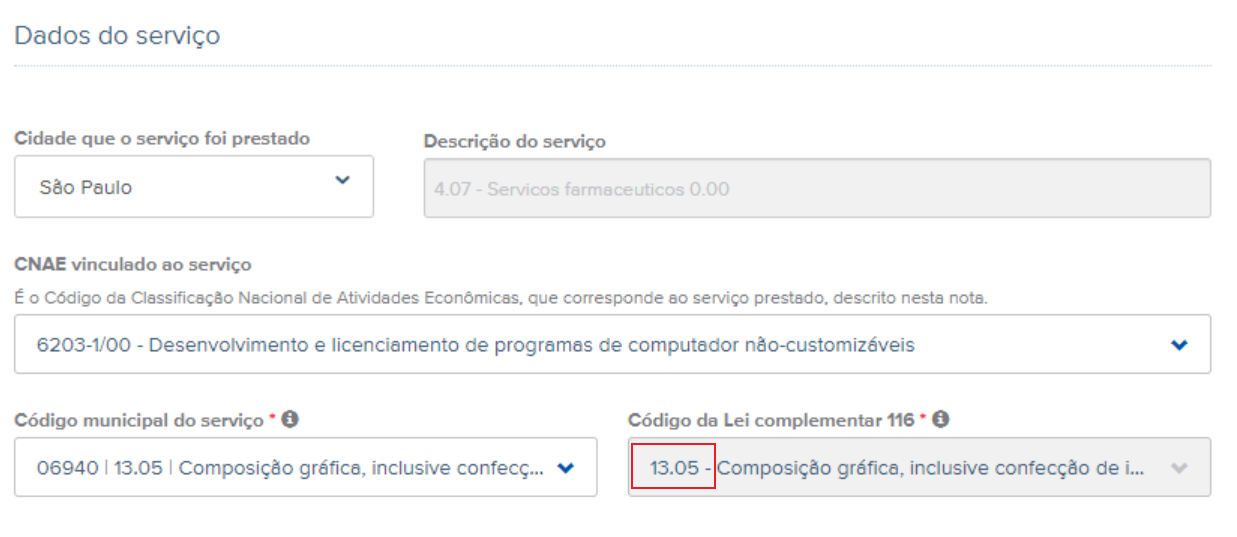
Task: Click greyed chevron in Lei complementar 116 field
Action: point(1179,467)
